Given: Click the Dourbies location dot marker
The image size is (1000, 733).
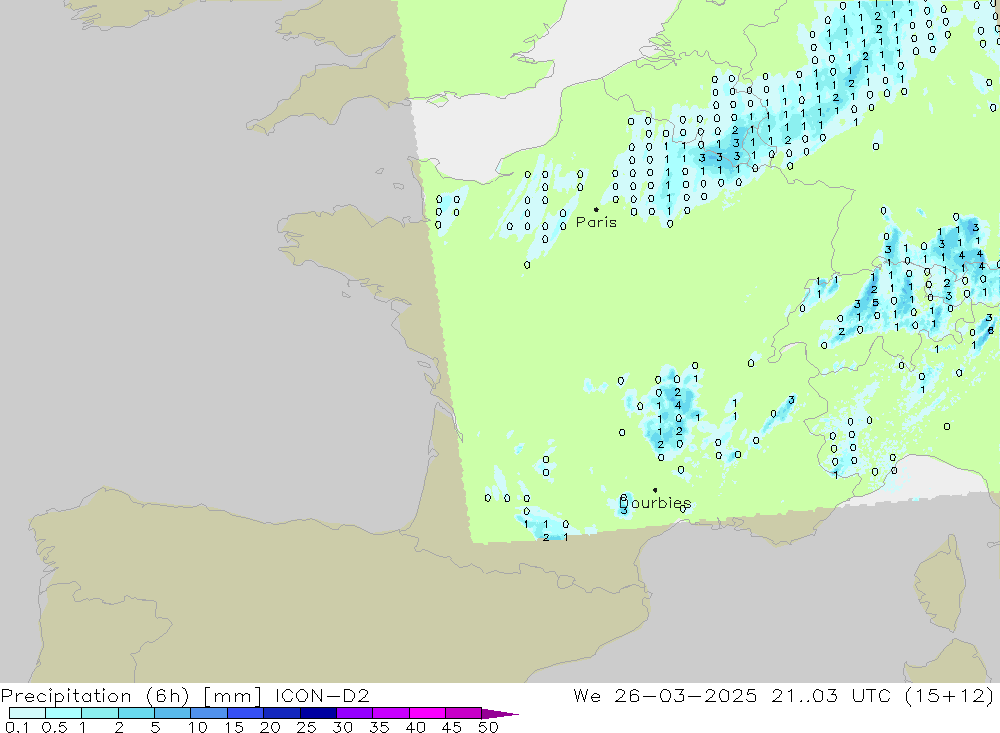Looking at the screenshot, I should (x=655, y=490).
